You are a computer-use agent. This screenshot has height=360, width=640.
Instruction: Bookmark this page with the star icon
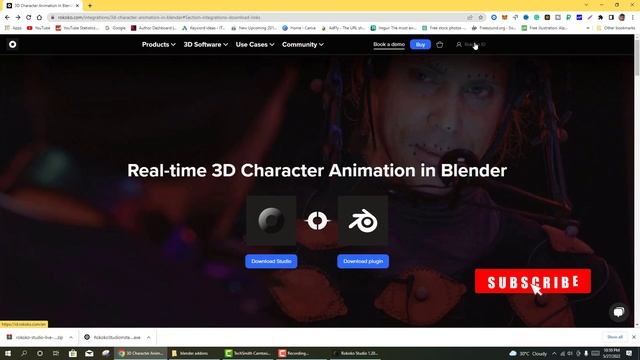click(x=481, y=18)
